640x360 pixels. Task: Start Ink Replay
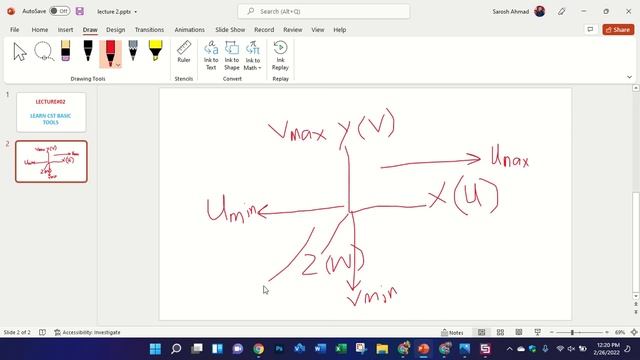click(280, 56)
